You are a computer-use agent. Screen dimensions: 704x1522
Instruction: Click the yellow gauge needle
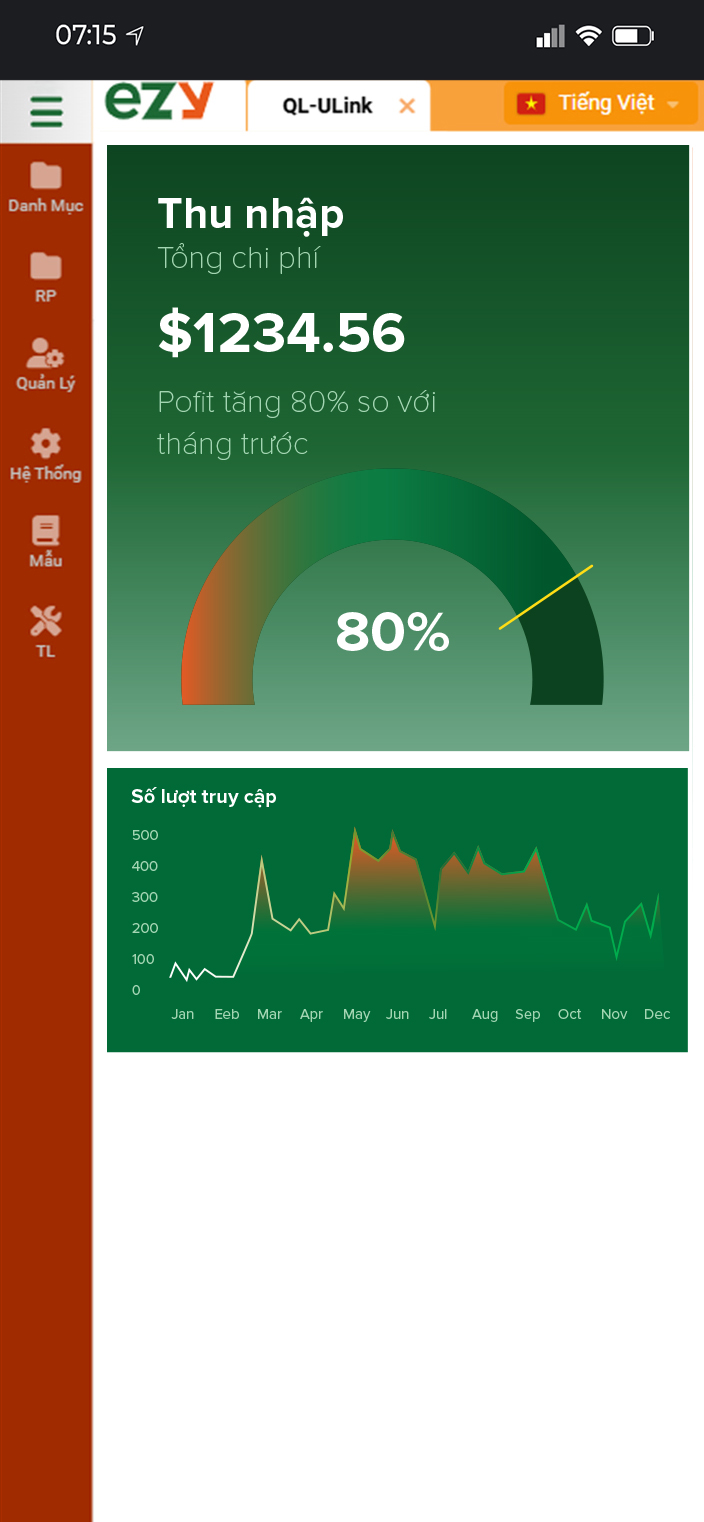[546, 597]
